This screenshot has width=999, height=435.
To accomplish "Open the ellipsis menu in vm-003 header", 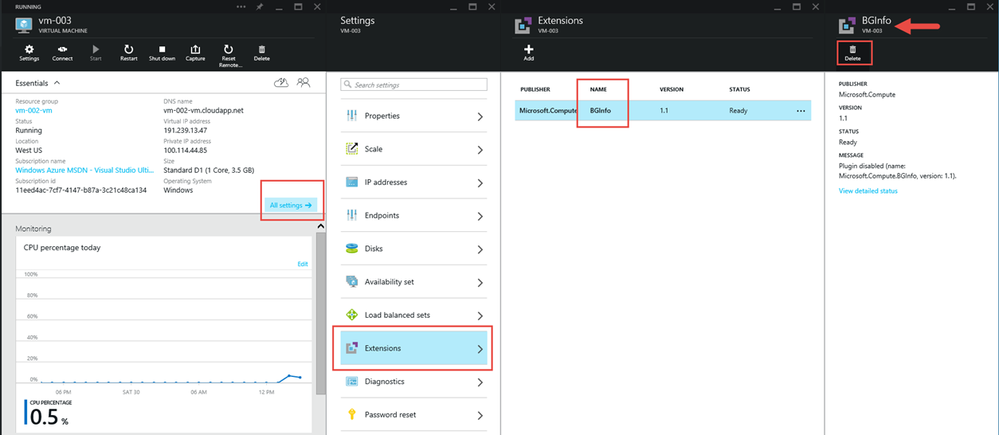I will click(241, 6).
